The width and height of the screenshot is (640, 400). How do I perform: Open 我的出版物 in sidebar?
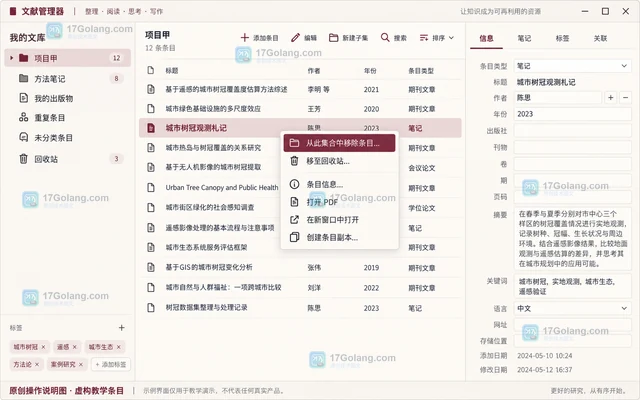click(x=67, y=98)
